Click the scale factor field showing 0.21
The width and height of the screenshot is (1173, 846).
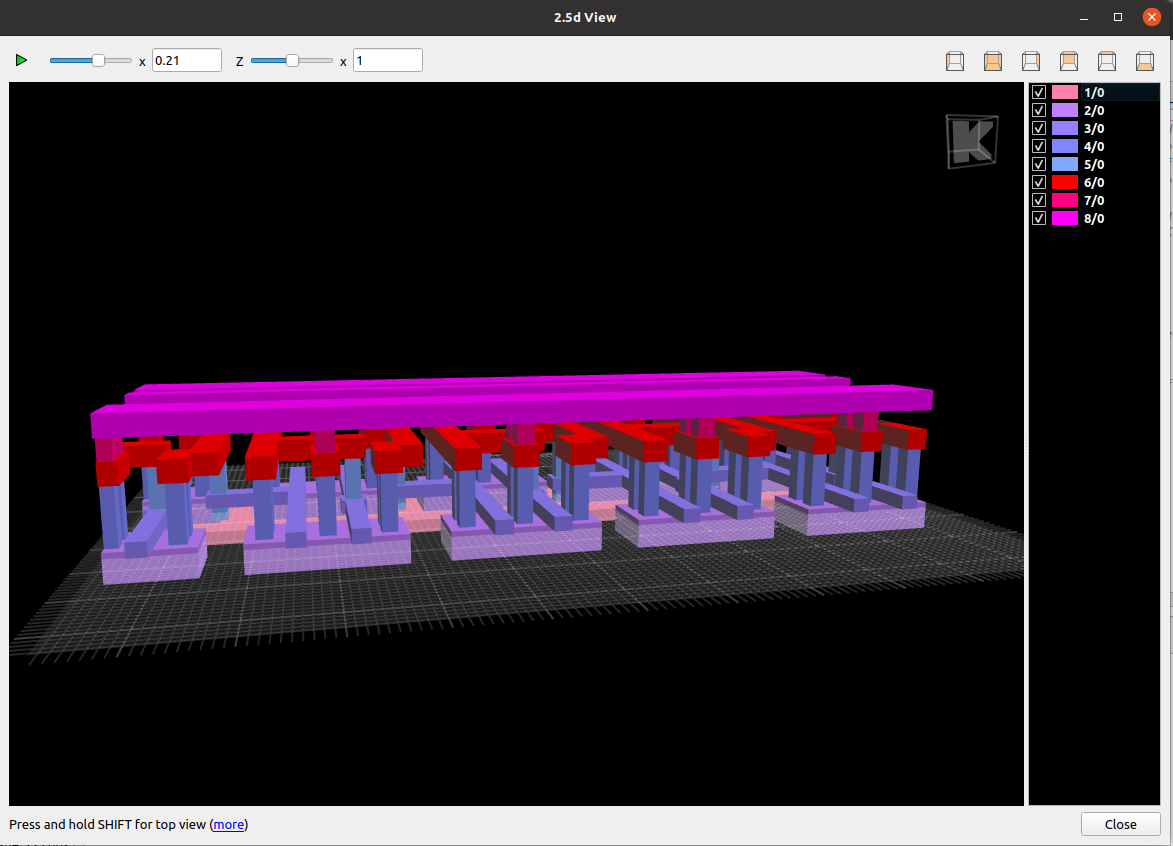[186, 61]
